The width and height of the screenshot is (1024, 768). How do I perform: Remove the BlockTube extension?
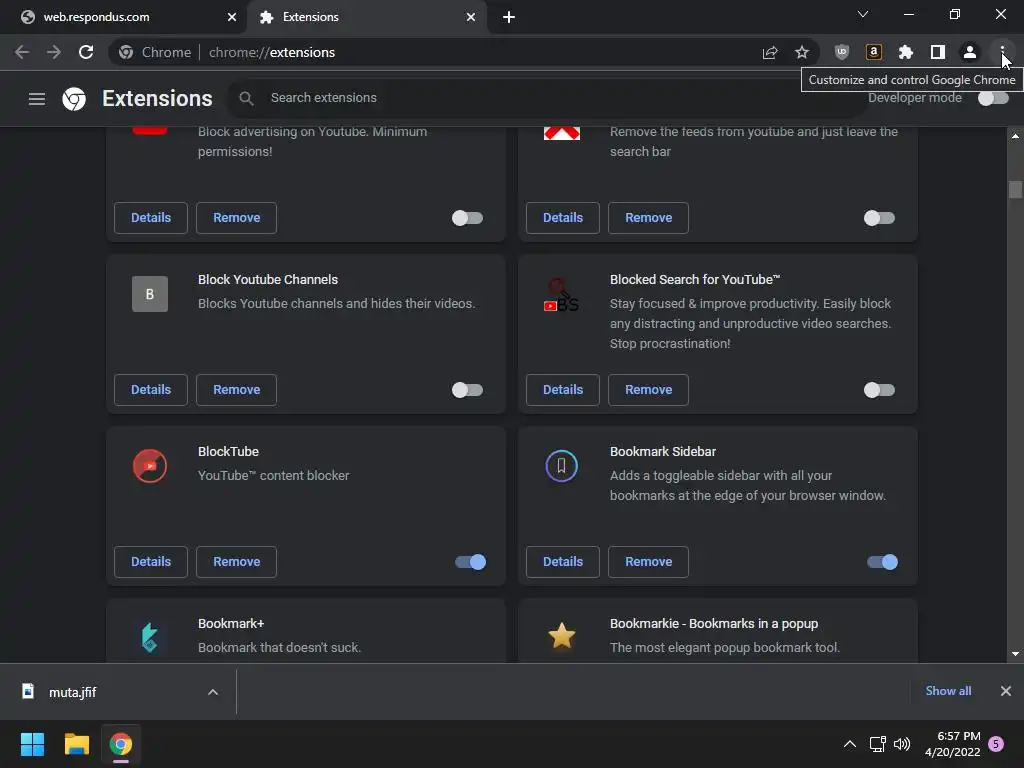point(236,562)
